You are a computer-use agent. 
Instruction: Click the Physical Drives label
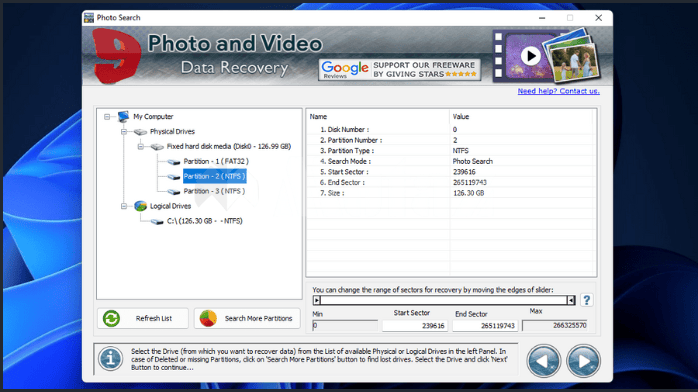[172, 132]
